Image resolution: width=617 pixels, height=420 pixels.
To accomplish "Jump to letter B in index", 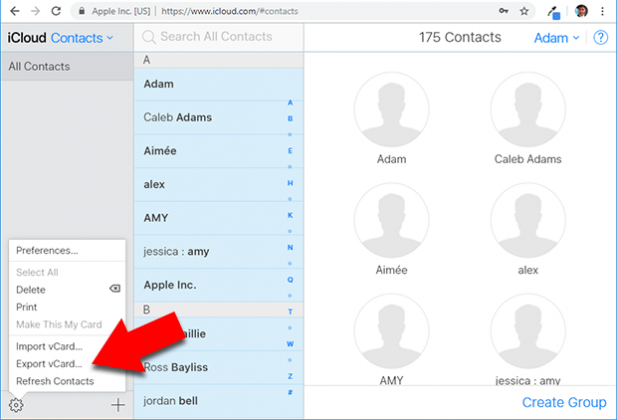I will [x=290, y=118].
